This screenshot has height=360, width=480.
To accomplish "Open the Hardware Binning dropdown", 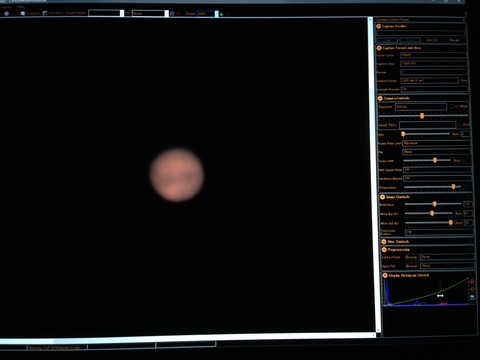I will click(438, 178).
